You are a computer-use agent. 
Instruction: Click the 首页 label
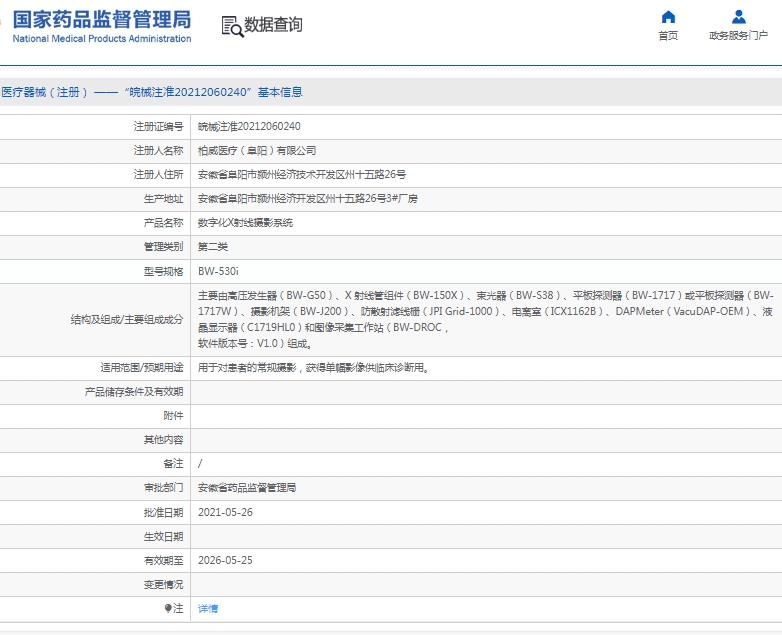[x=668, y=36]
